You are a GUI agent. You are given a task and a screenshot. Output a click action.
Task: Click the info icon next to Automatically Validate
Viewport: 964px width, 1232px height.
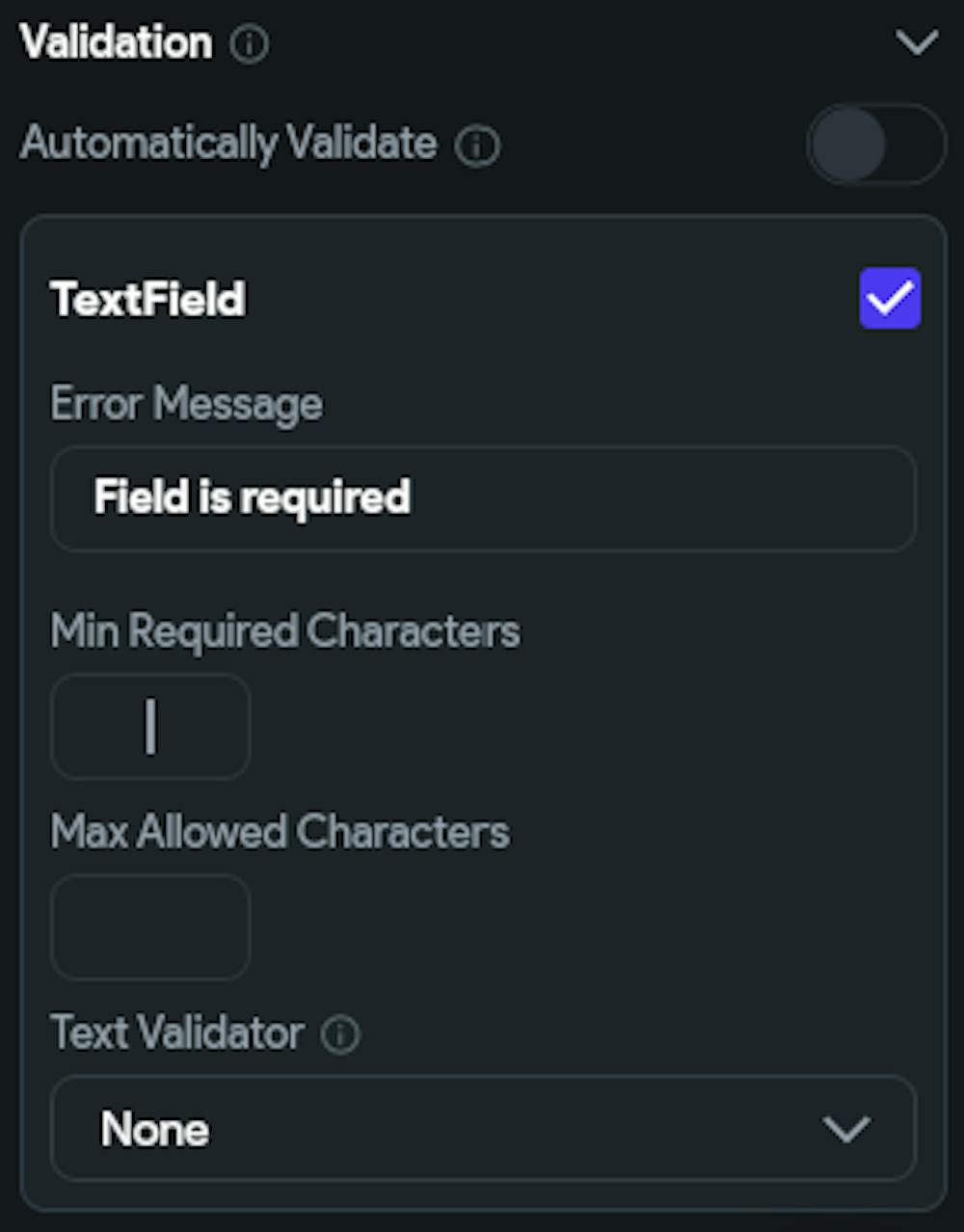tap(477, 147)
